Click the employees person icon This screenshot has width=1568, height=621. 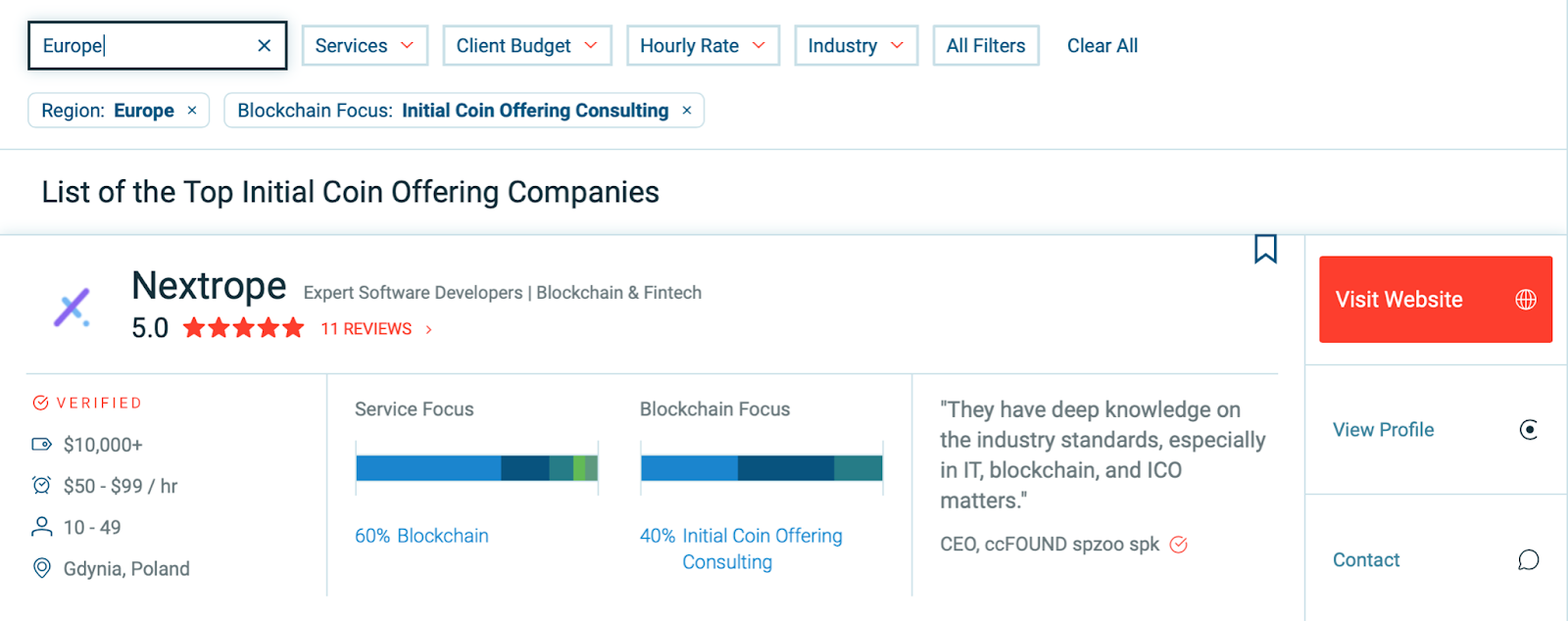(x=41, y=527)
